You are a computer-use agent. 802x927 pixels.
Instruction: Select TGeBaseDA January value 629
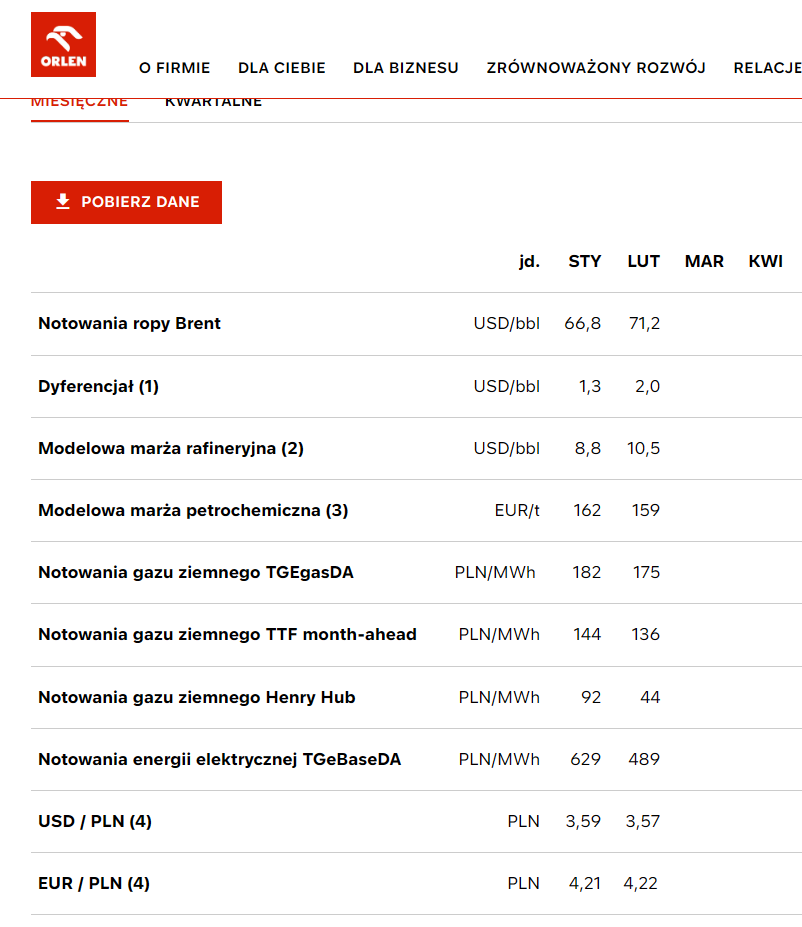click(585, 759)
